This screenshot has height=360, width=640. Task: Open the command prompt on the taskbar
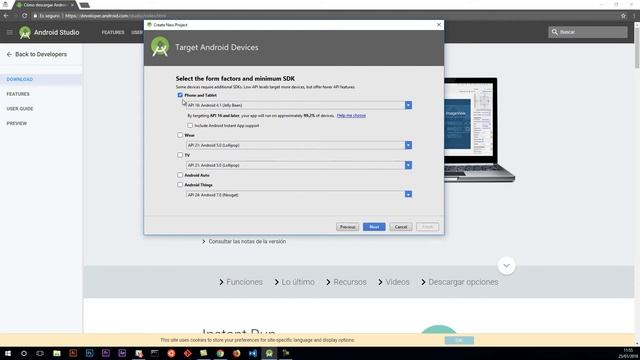click(155, 353)
